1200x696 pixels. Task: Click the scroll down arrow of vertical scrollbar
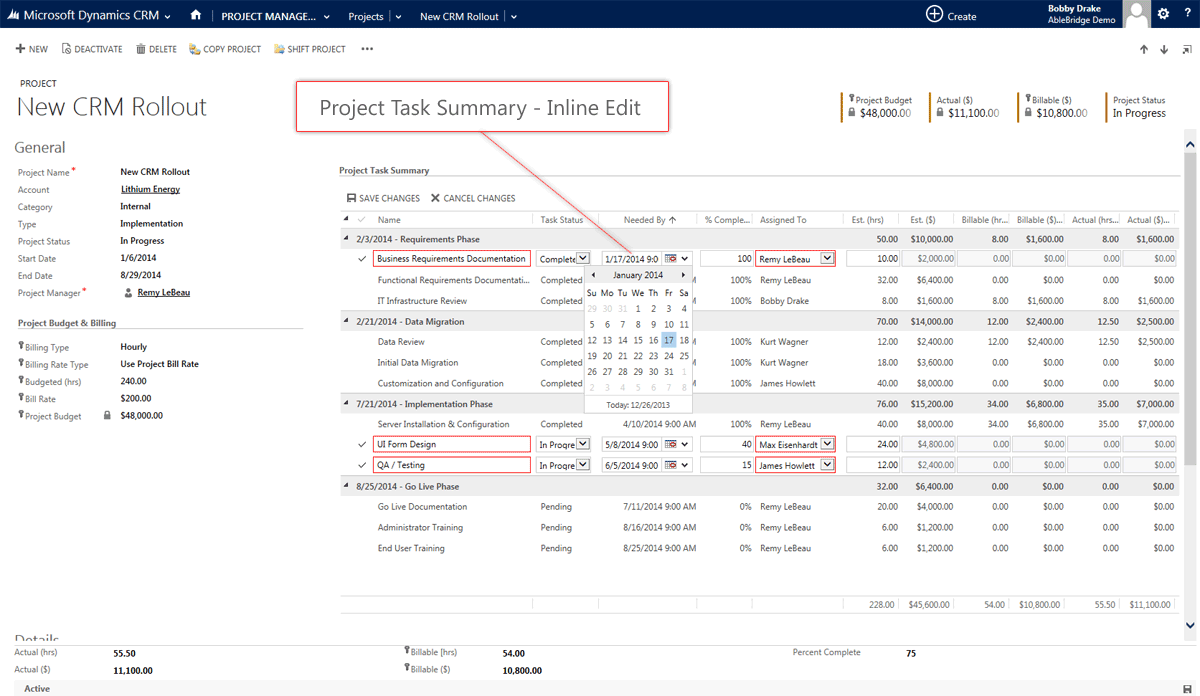click(1190, 625)
